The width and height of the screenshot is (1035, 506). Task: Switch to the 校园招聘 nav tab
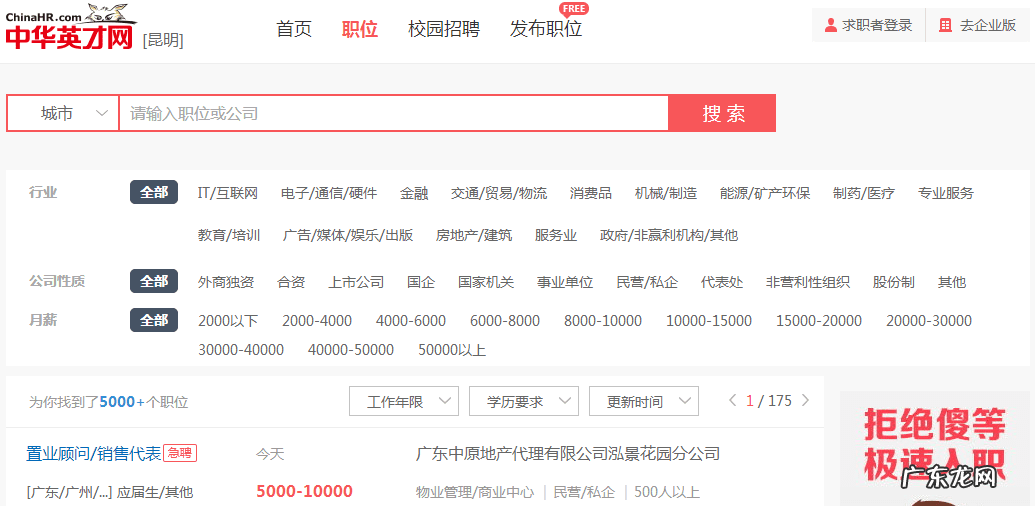443,29
